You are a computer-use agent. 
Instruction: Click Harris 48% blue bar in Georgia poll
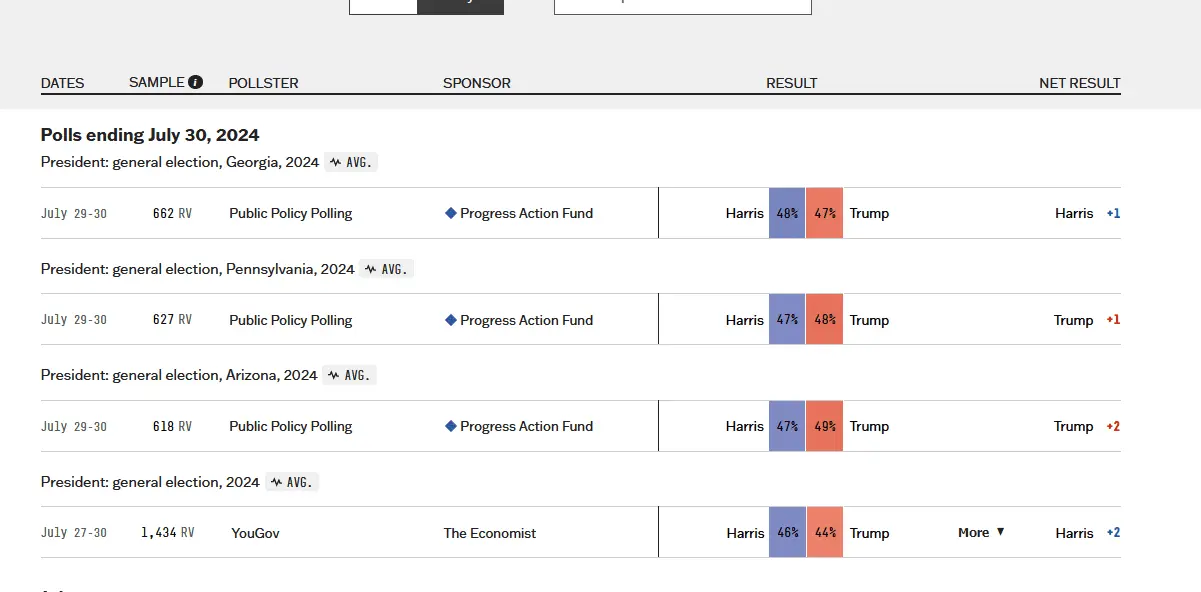(787, 213)
